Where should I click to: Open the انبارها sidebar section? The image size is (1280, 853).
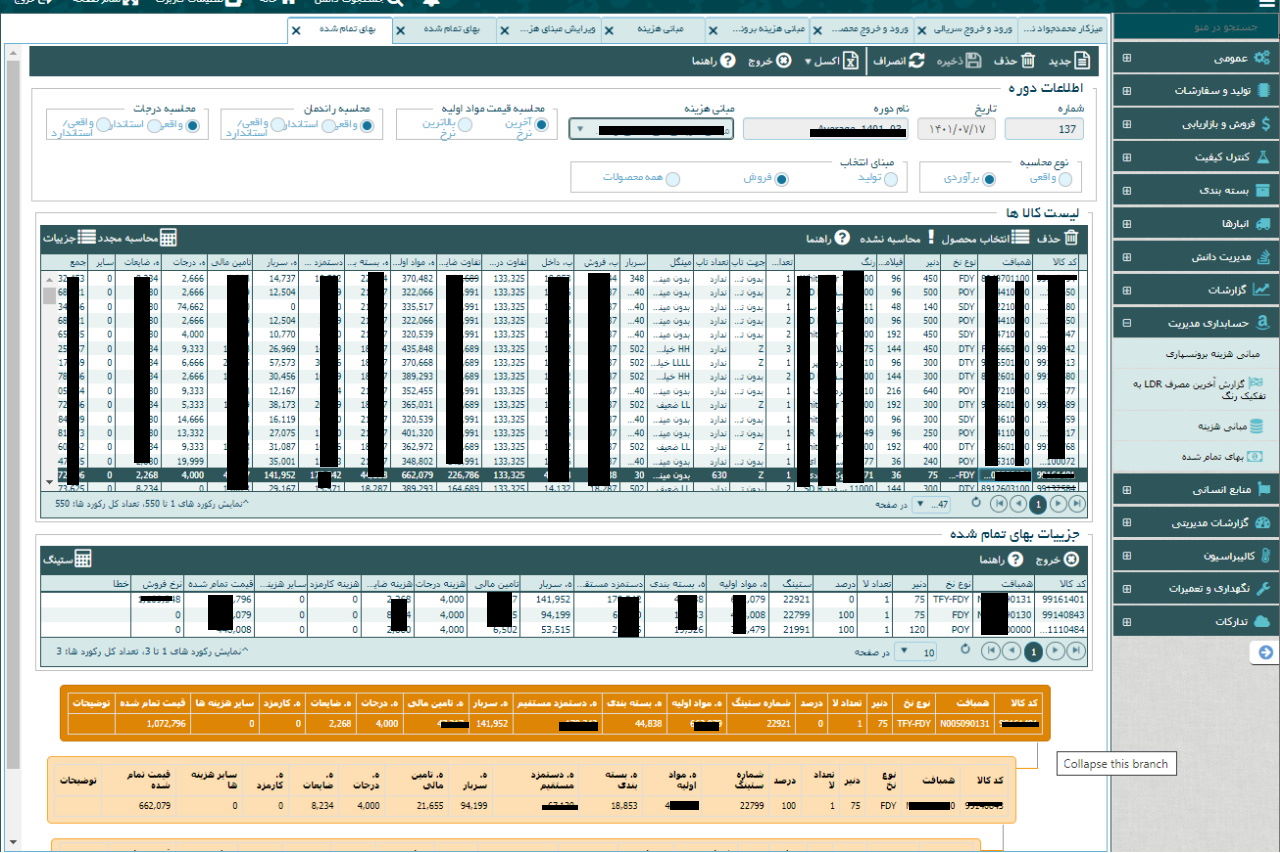point(1195,224)
